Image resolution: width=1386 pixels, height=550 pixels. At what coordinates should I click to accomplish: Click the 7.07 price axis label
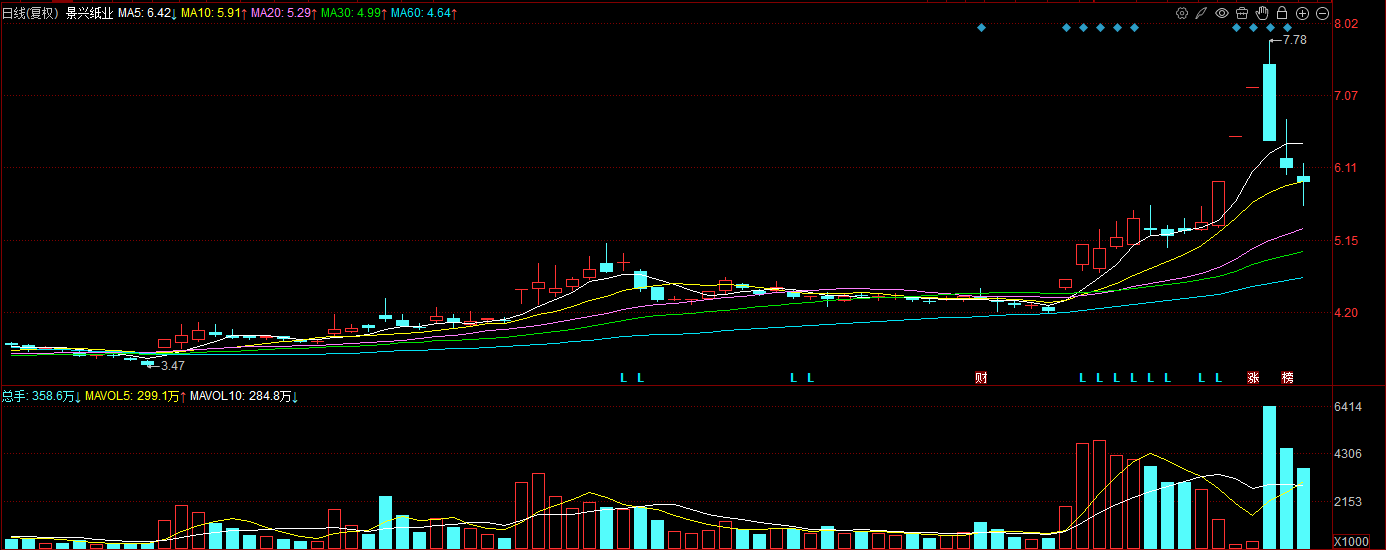click(1347, 96)
